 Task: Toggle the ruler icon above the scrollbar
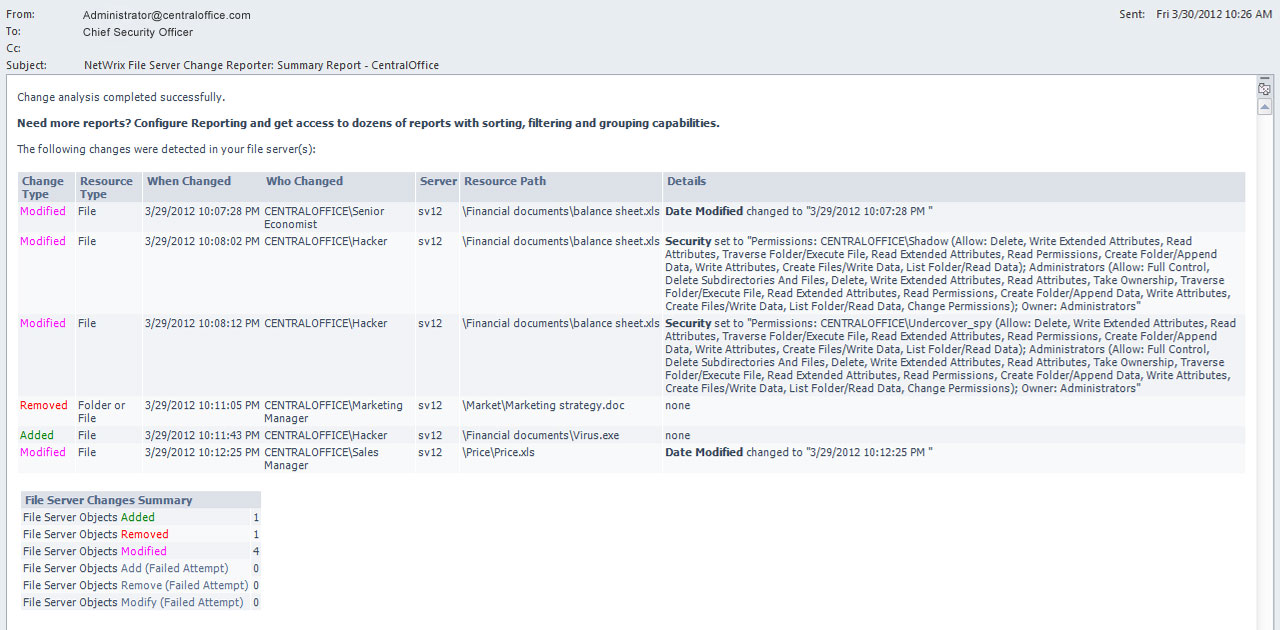tap(1264, 89)
